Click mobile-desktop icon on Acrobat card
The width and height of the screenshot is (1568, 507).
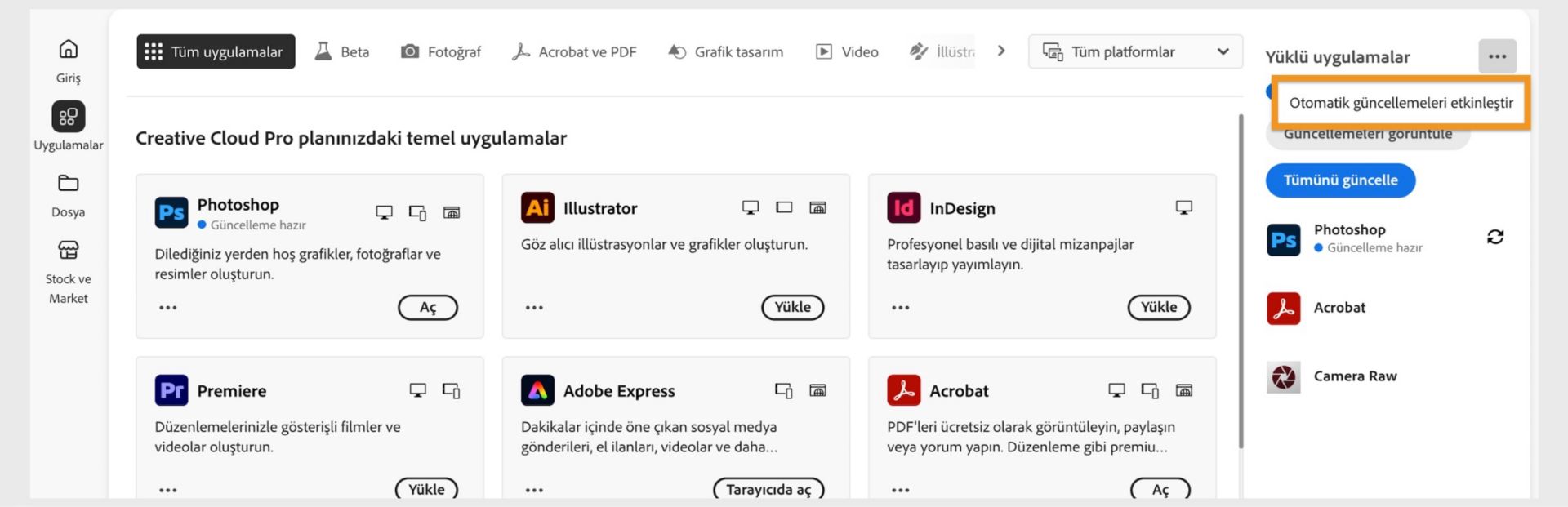(x=1150, y=390)
